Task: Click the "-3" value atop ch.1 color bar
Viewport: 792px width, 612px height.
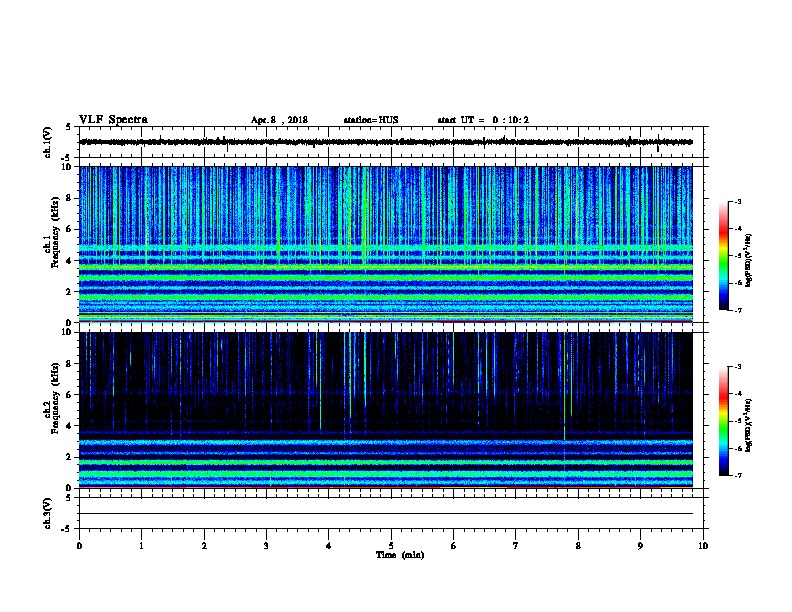Action: [738, 201]
